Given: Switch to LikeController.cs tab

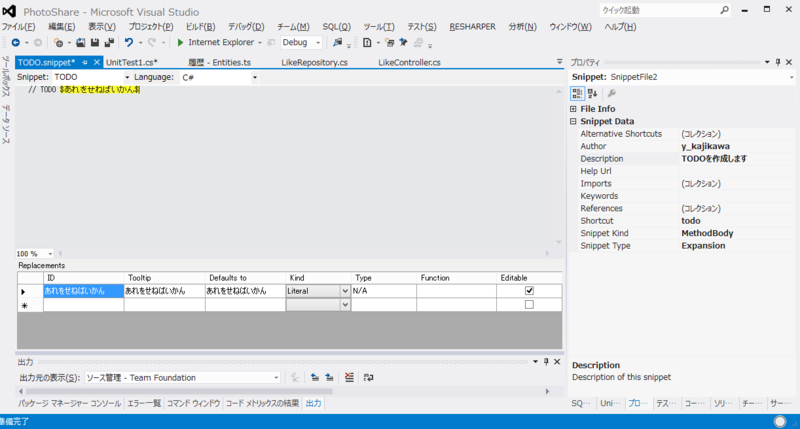Looking at the screenshot, I should [409, 62].
